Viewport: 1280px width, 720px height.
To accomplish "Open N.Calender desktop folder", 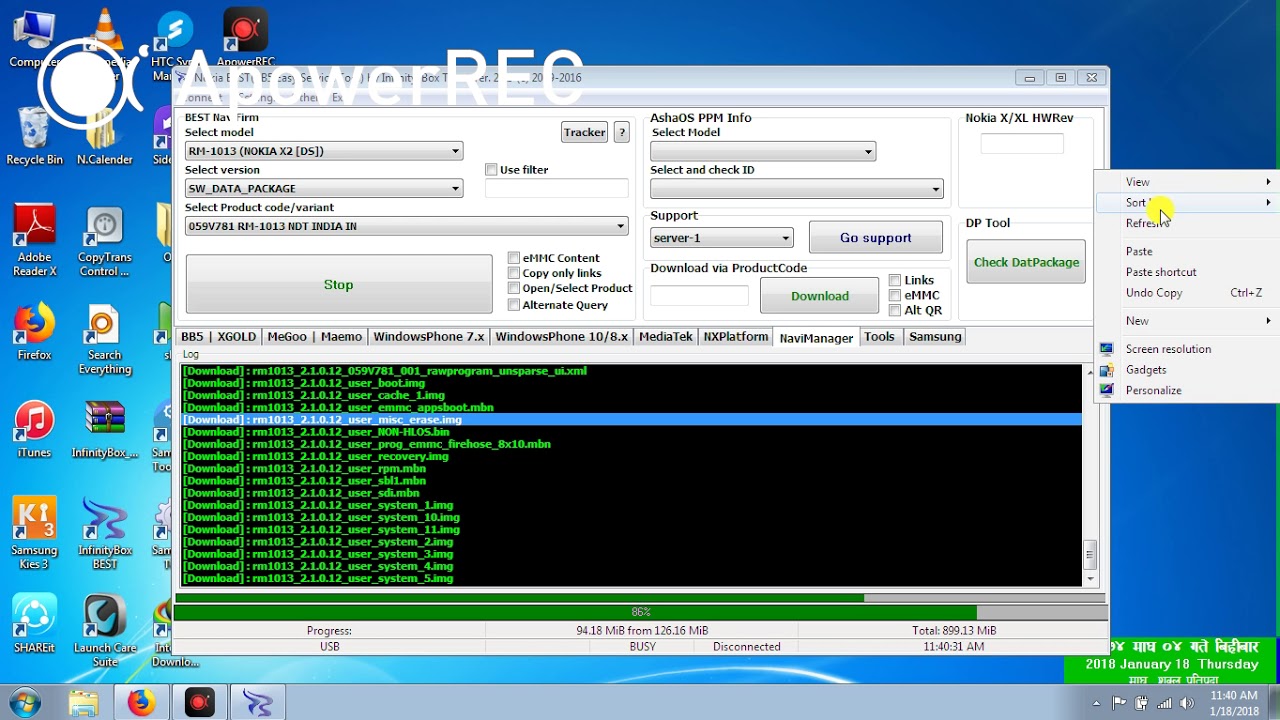I will tap(105, 137).
